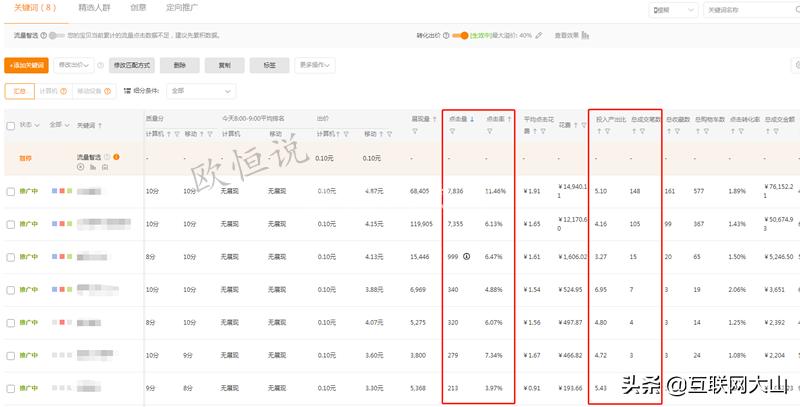Click 删除 button
Image resolution: width=800 pixels, height=407 pixels.
[x=180, y=65]
